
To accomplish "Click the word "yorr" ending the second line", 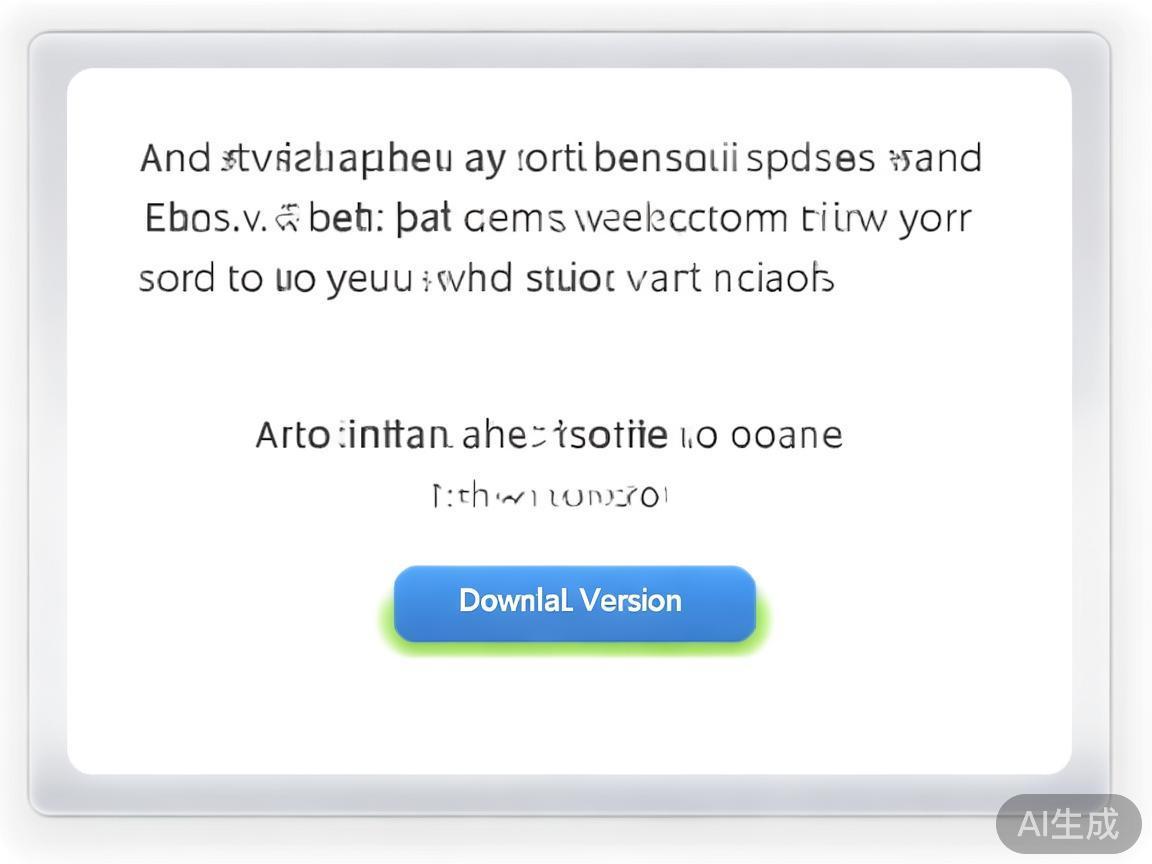I will (x=934, y=220).
